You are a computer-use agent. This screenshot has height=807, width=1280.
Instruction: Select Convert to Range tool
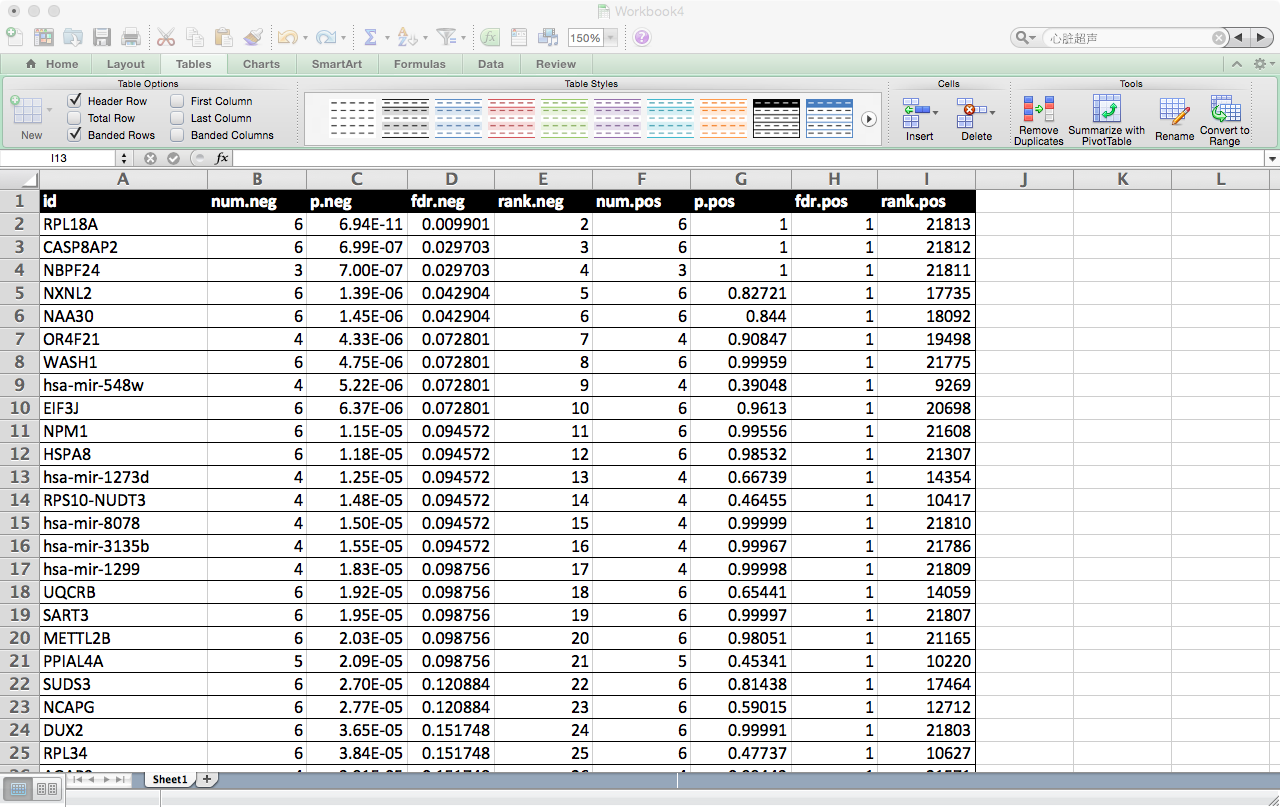(1224, 109)
